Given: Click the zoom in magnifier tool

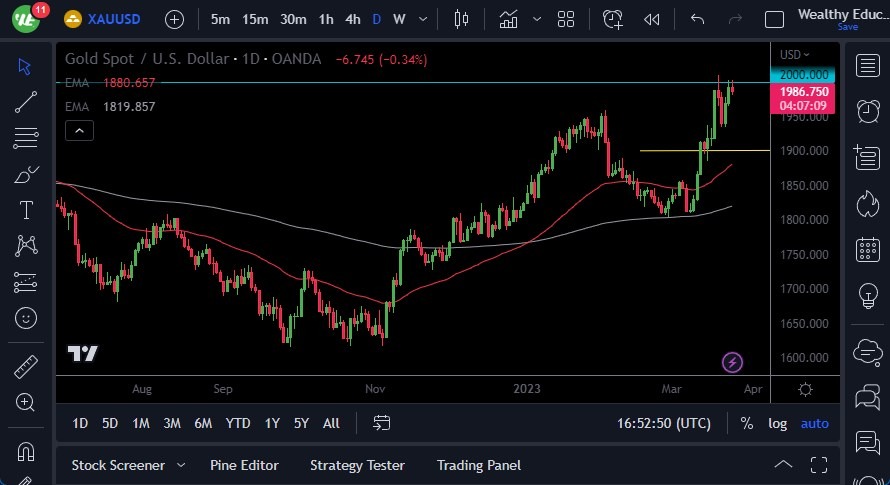Looking at the screenshot, I should [26, 402].
